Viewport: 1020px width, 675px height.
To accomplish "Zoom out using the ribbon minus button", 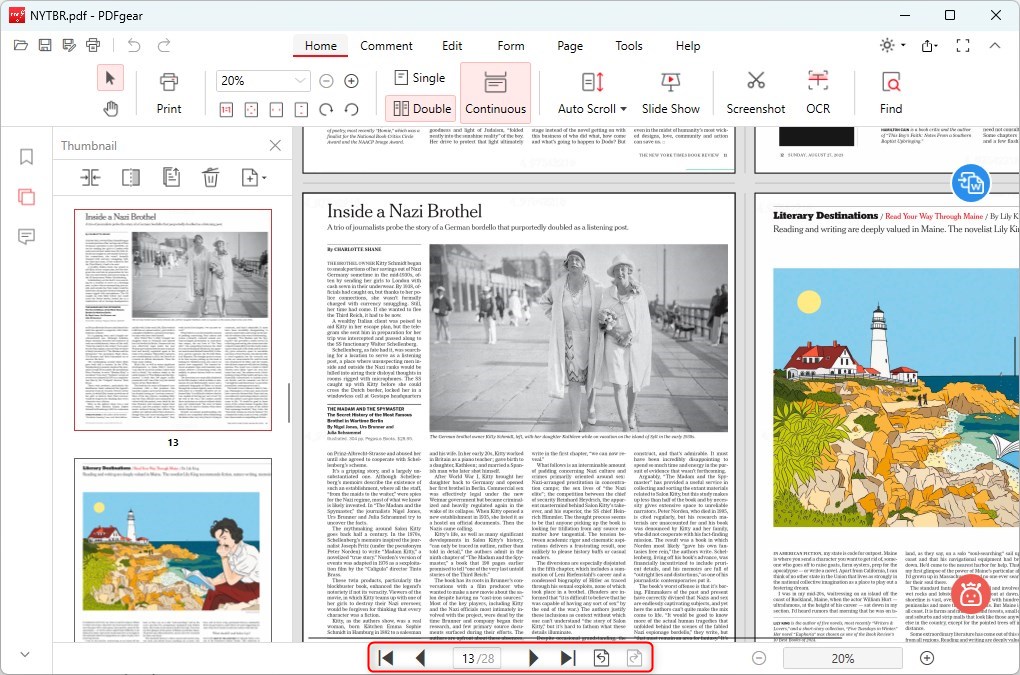I will [327, 81].
